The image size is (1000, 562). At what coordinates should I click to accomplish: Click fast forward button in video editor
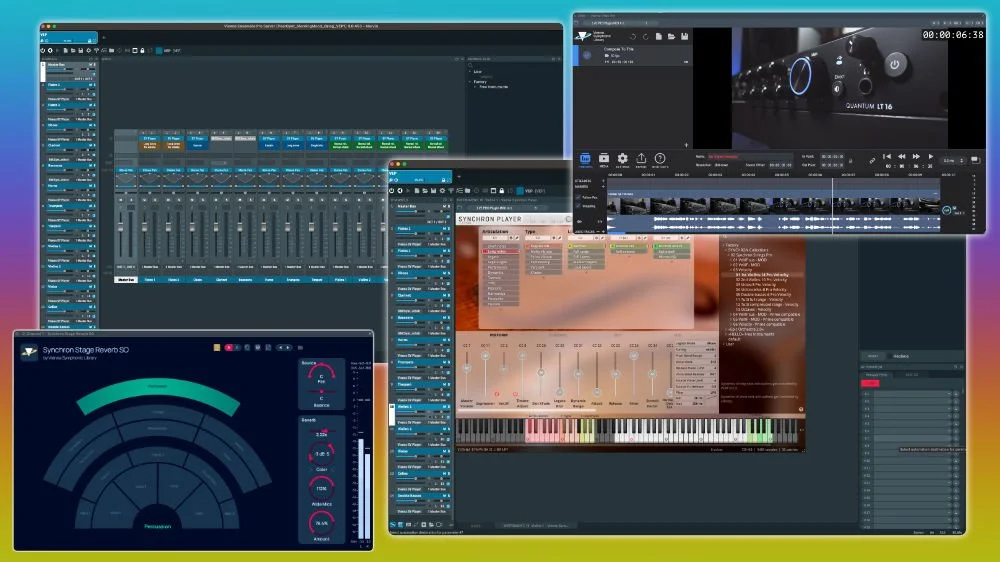coord(916,156)
